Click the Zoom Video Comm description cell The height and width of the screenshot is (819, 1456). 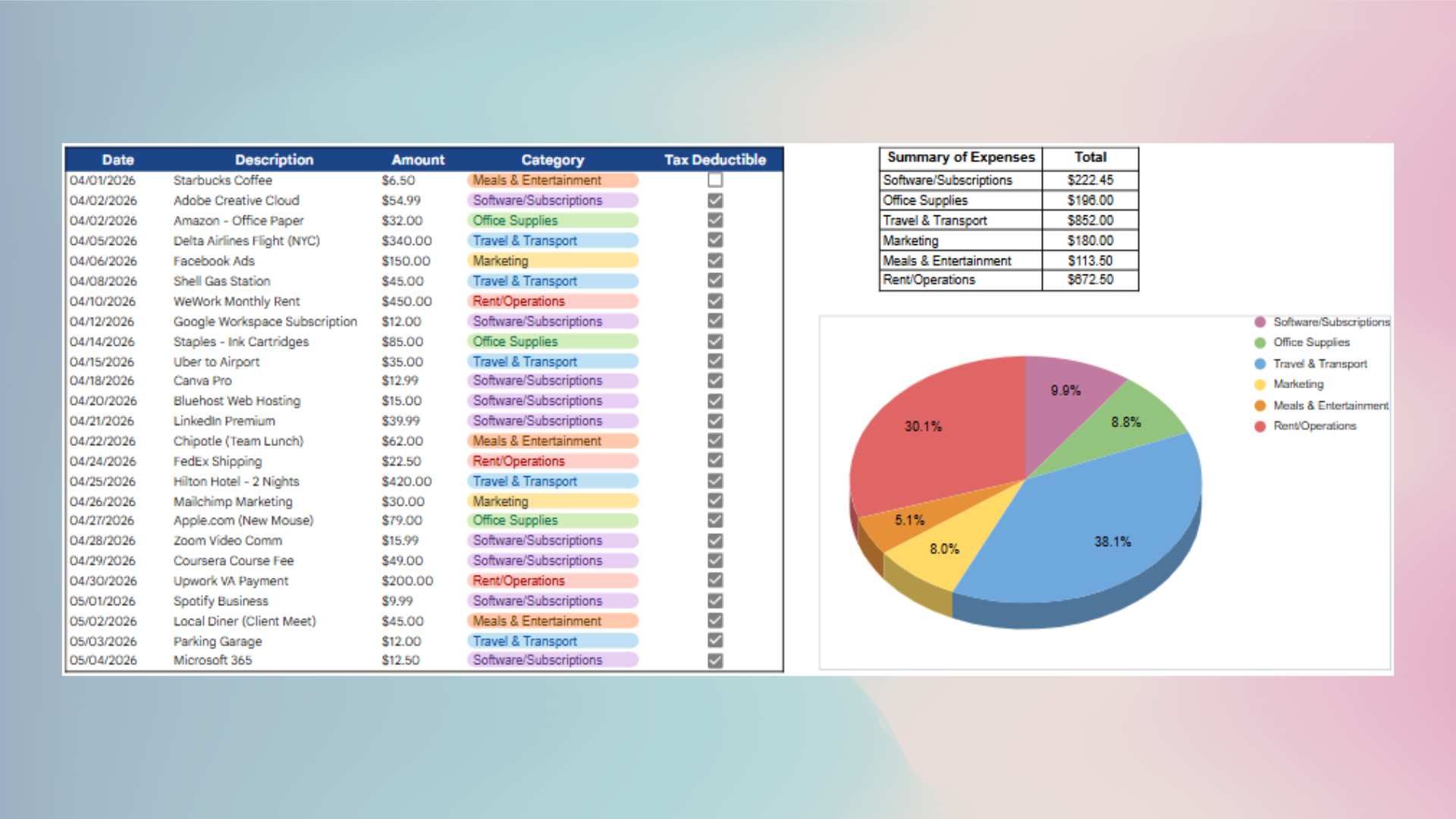click(x=227, y=541)
